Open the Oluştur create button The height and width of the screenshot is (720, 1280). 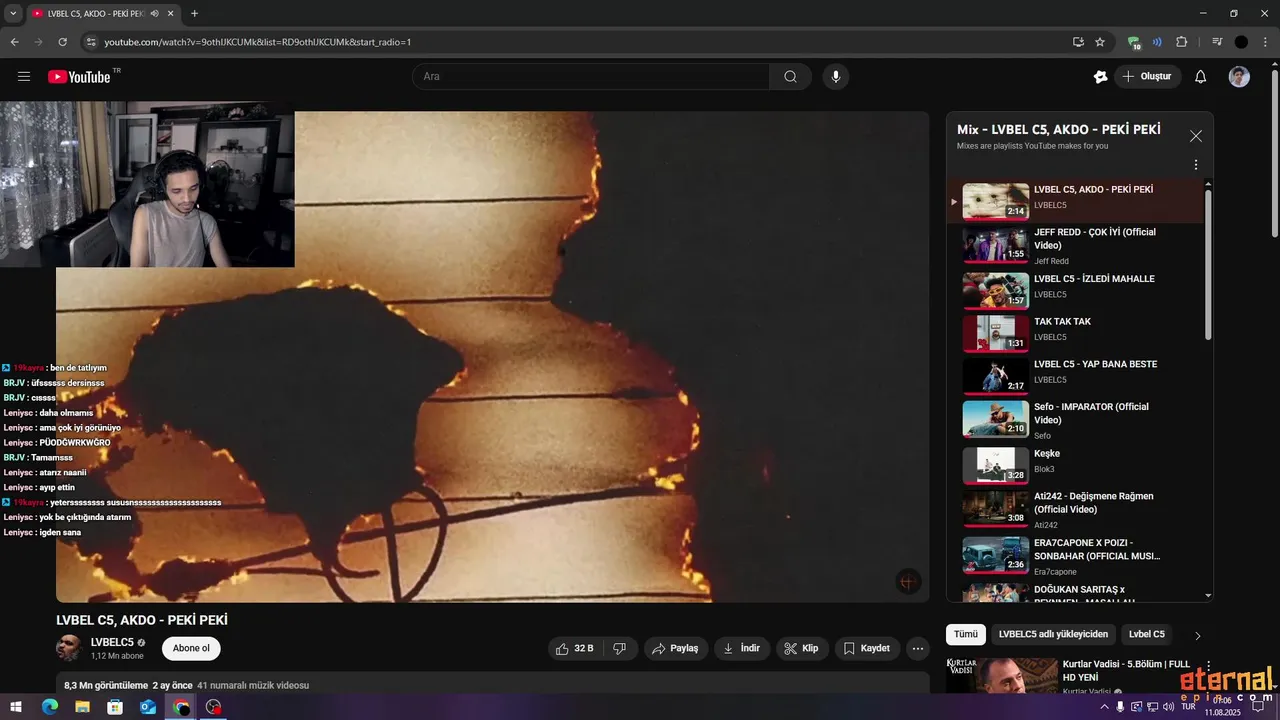1148,77
